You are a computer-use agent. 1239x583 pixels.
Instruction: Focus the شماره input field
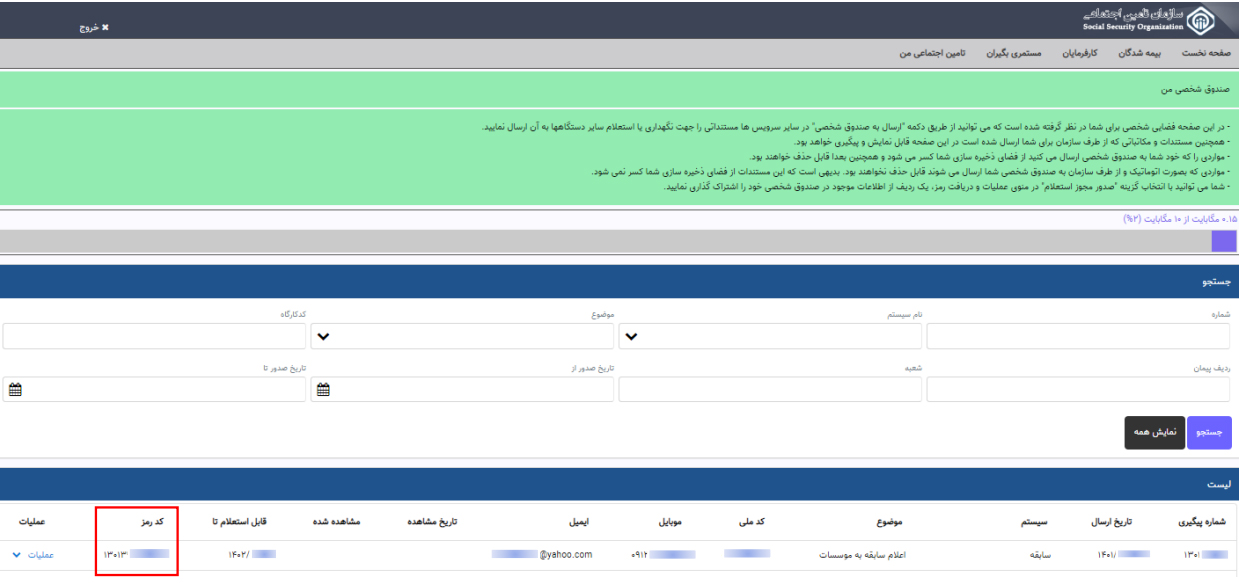(1080, 336)
